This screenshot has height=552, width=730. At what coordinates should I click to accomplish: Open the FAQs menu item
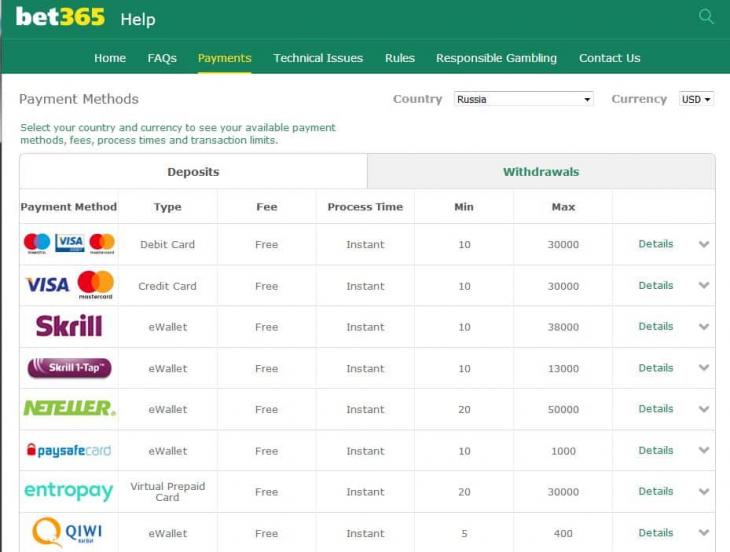[x=162, y=58]
